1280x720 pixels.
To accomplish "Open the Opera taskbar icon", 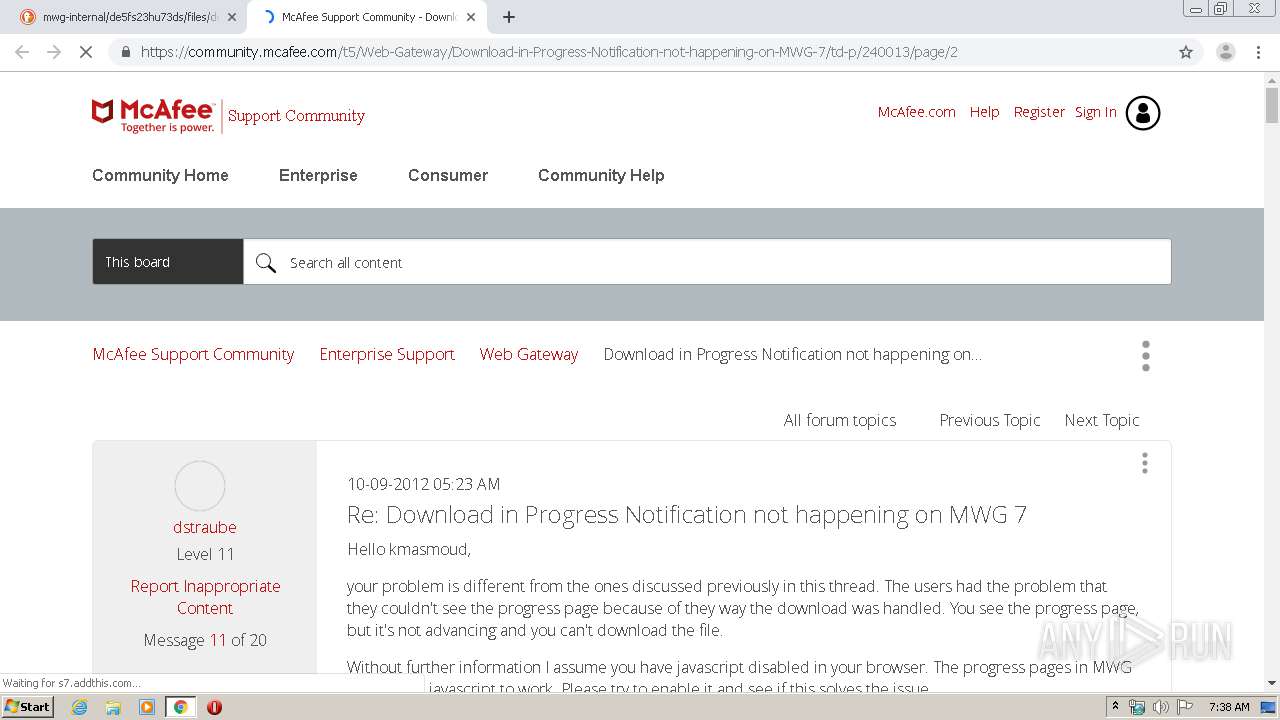I will coord(214,707).
